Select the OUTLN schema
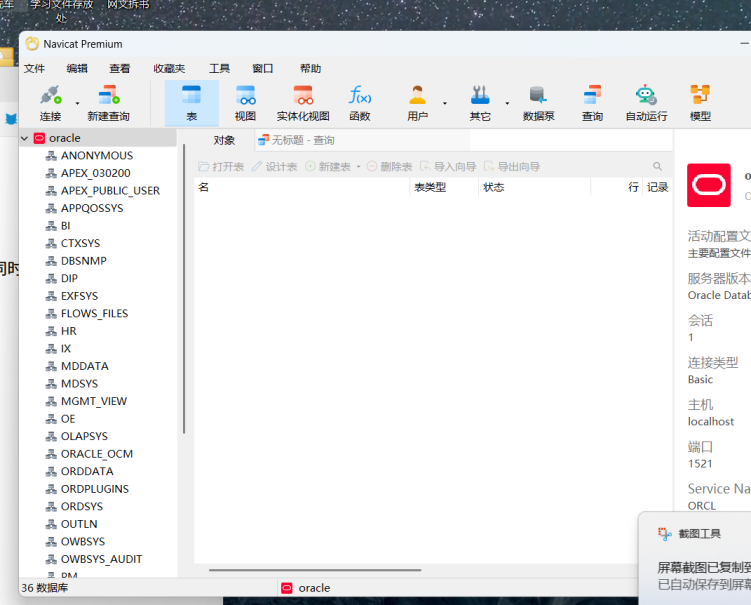The image size is (751, 605). click(79, 525)
